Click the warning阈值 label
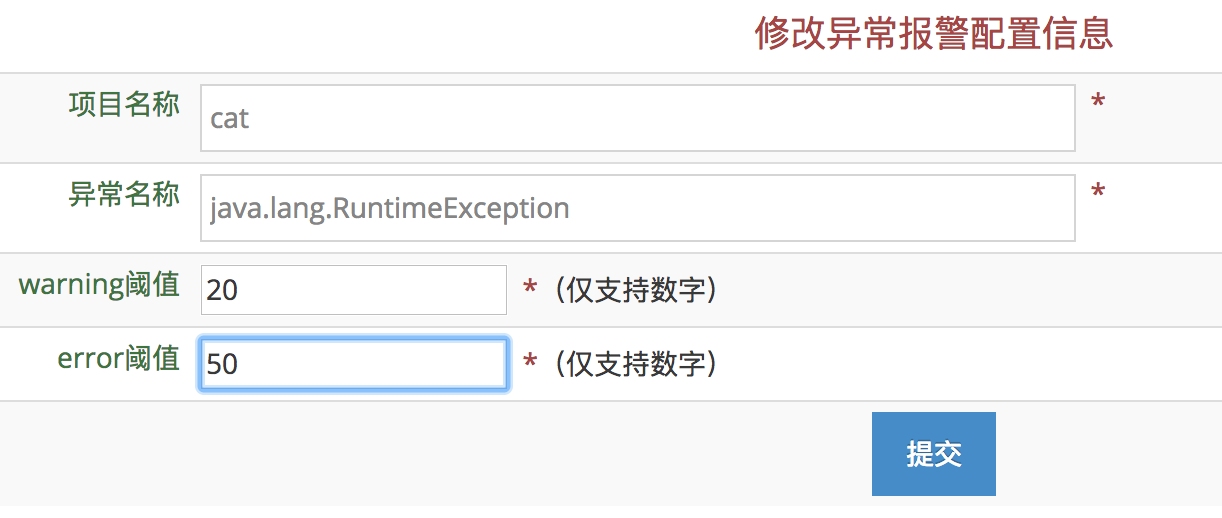 (x=99, y=285)
